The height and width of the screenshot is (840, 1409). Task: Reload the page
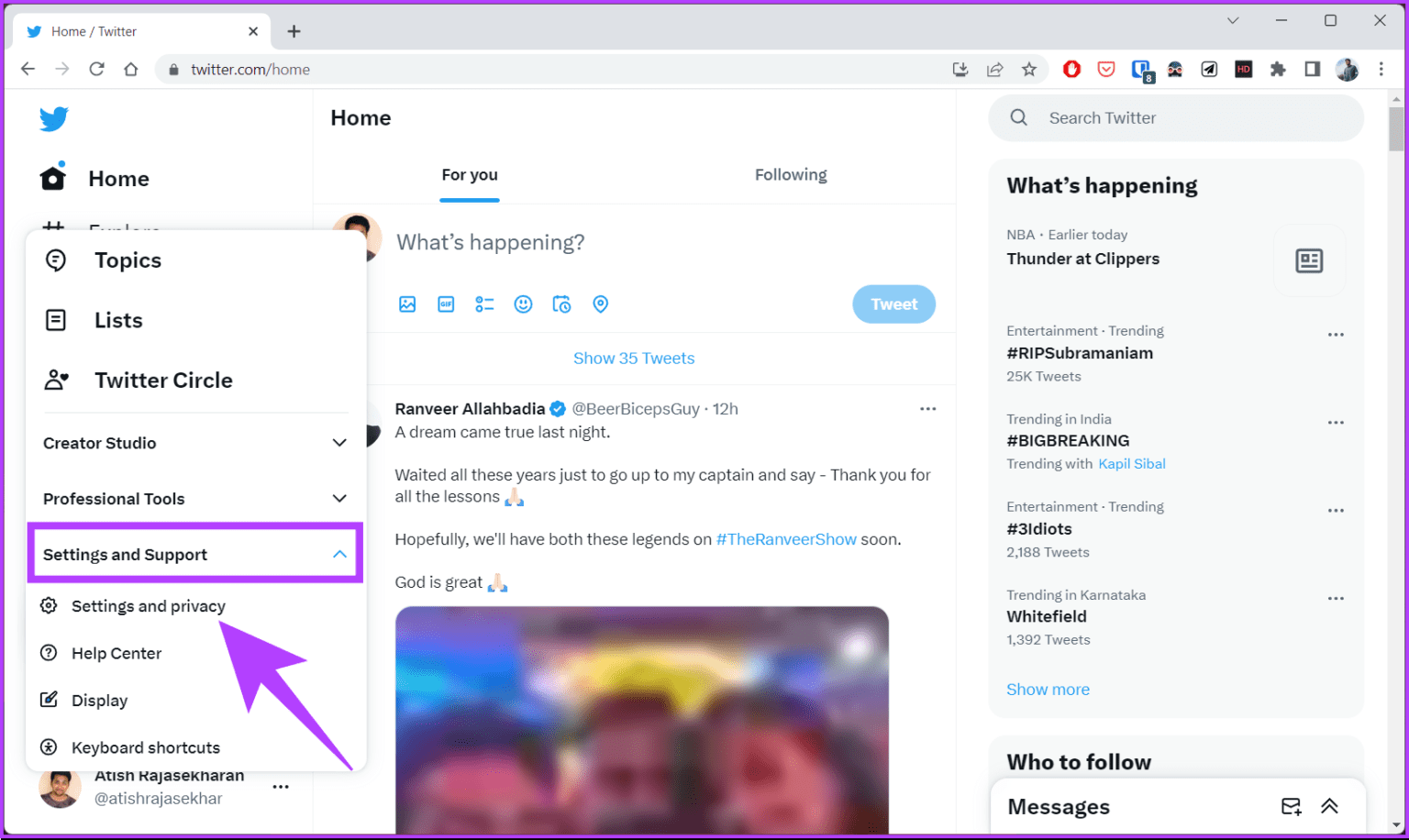[x=96, y=69]
